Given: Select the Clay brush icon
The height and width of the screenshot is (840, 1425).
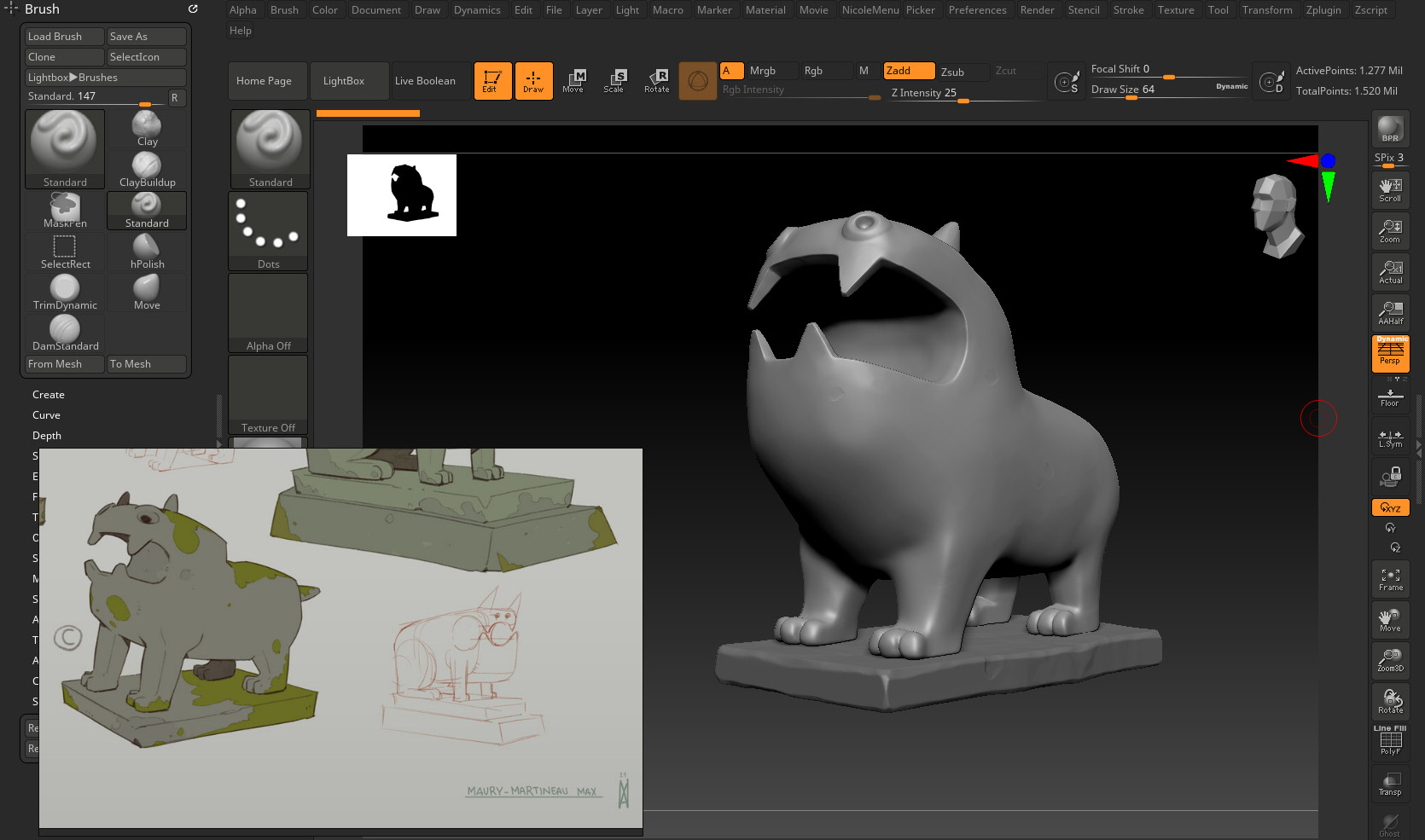Looking at the screenshot, I should tap(147, 129).
